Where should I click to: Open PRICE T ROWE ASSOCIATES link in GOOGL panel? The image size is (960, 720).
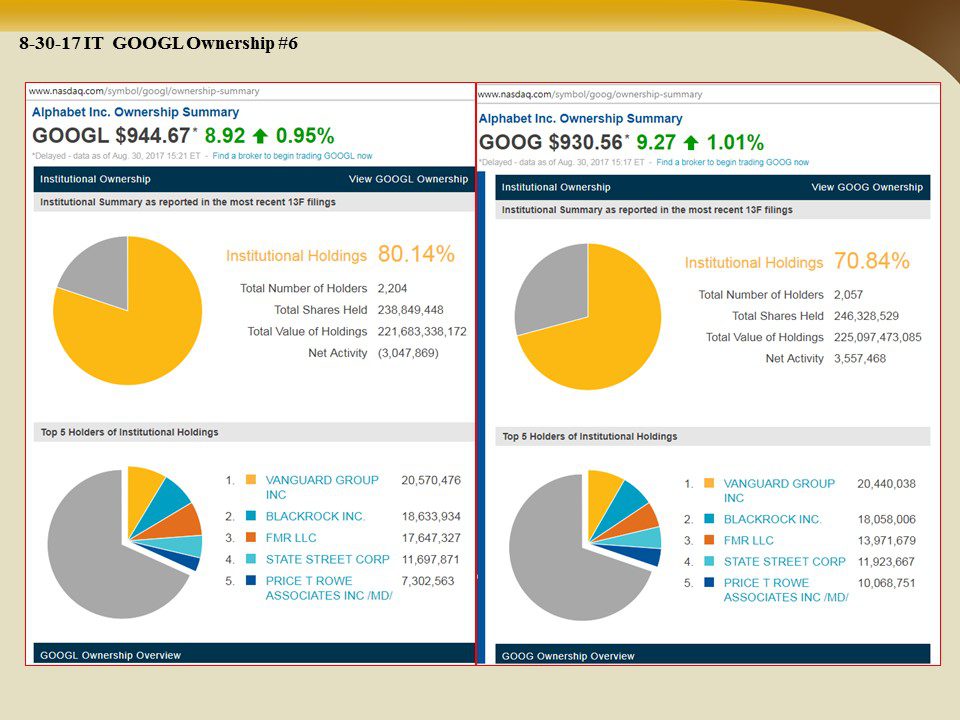pos(329,588)
